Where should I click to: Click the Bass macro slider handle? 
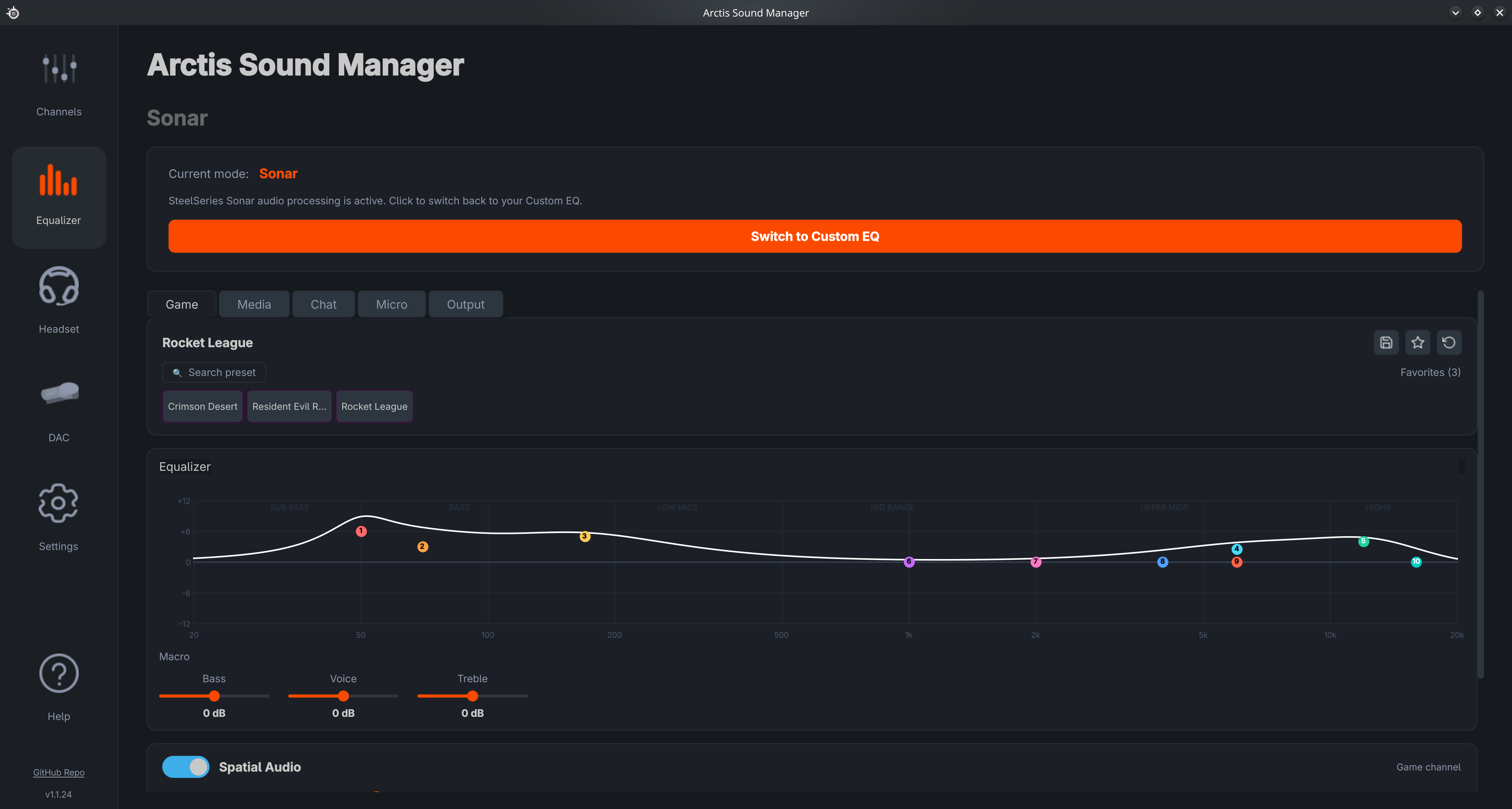214,696
